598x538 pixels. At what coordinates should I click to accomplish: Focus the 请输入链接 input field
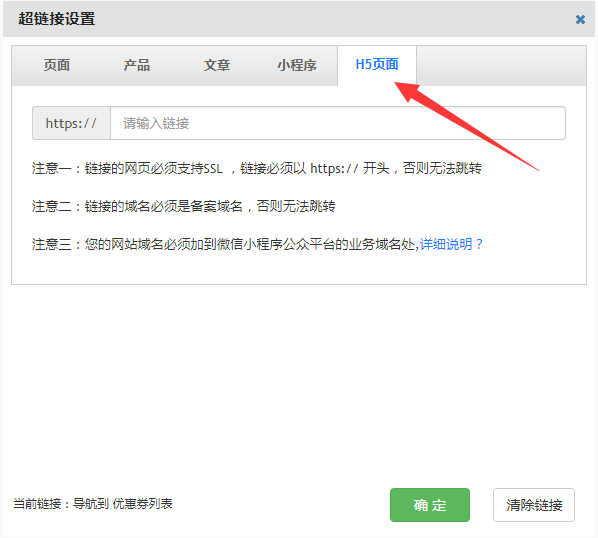click(338, 123)
